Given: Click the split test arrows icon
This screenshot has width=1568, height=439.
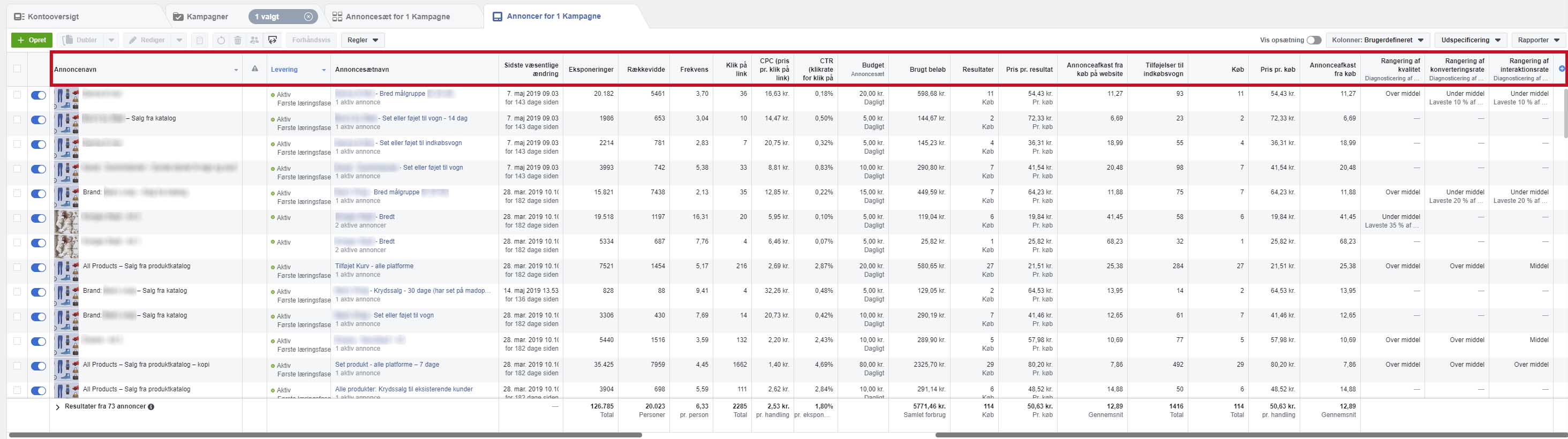Looking at the screenshot, I should coord(273,40).
